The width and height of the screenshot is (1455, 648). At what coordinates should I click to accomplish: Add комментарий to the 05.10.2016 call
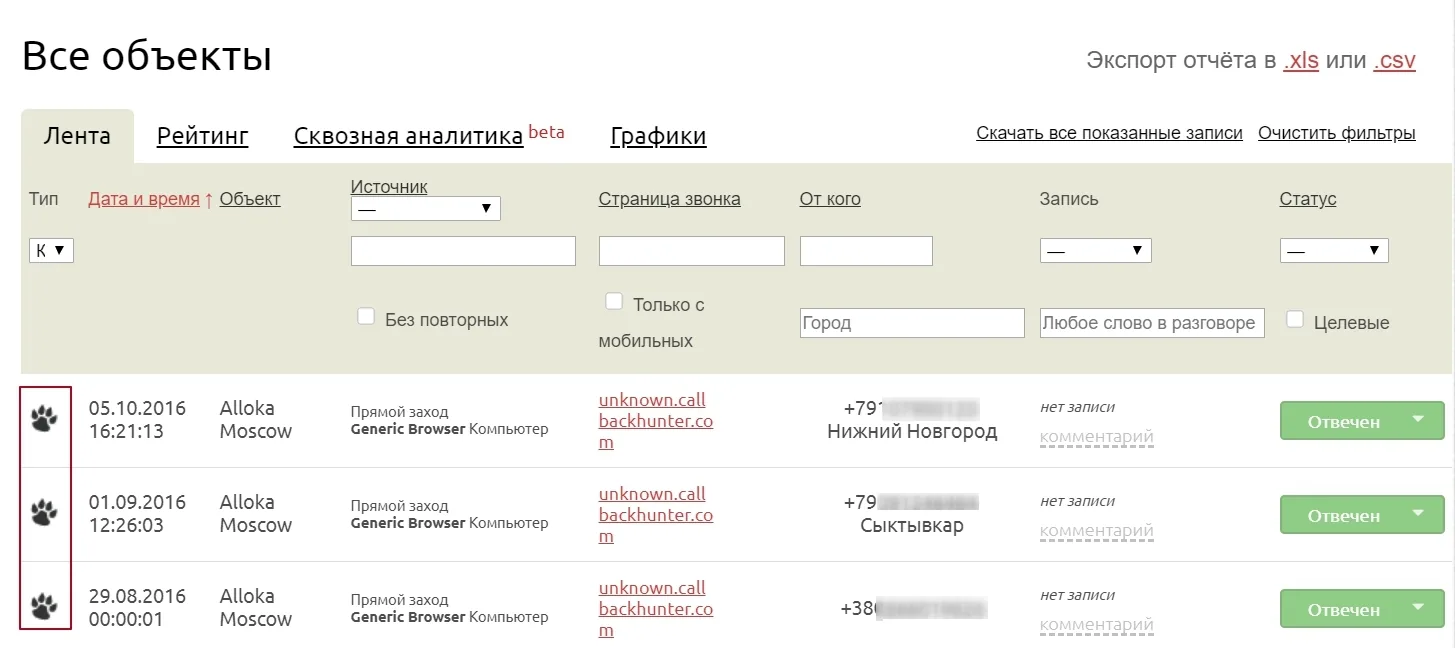(x=1097, y=437)
